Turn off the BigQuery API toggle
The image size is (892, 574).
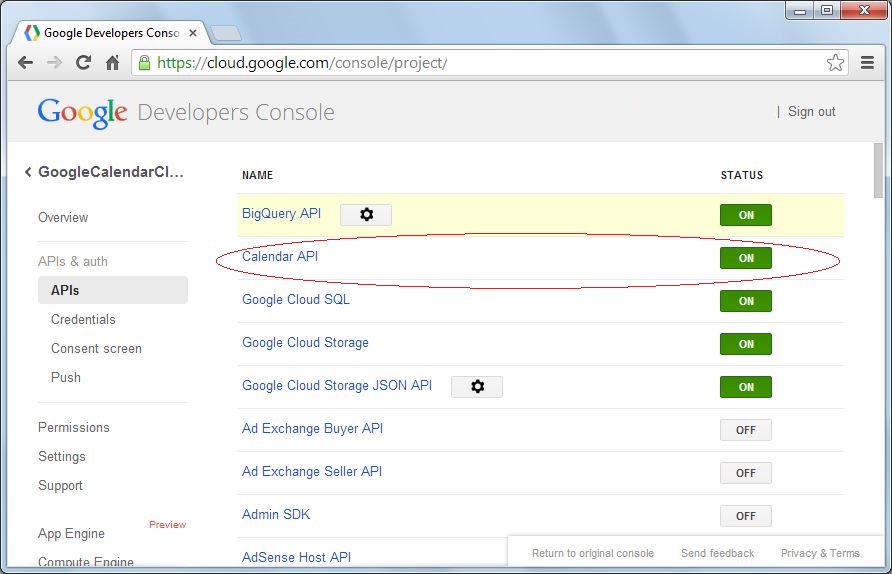coord(746,215)
